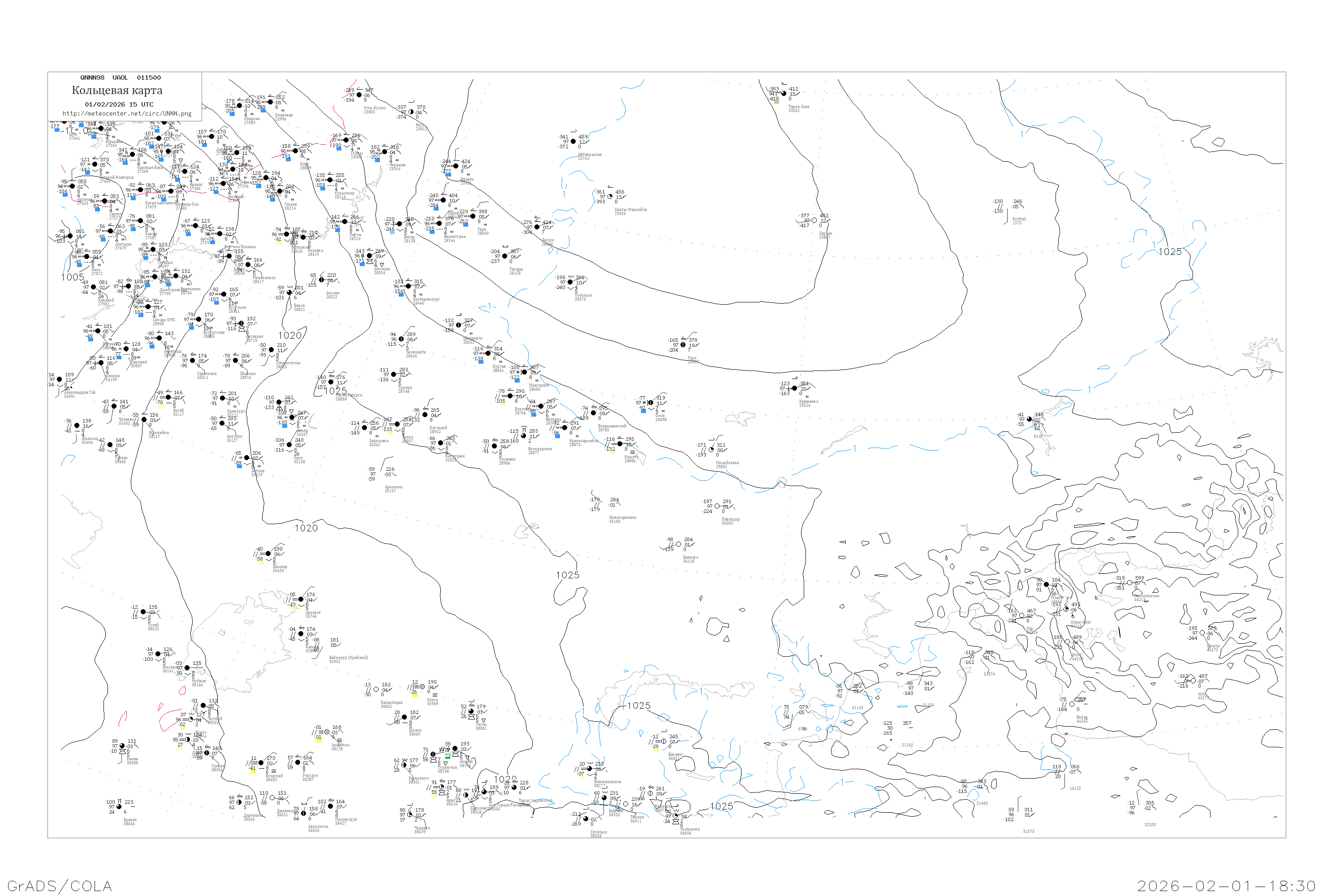Image resolution: width=1344 pixels, height=896 pixels.
Task: Click the Kvitfjell station name label
Action: pos(1019,219)
